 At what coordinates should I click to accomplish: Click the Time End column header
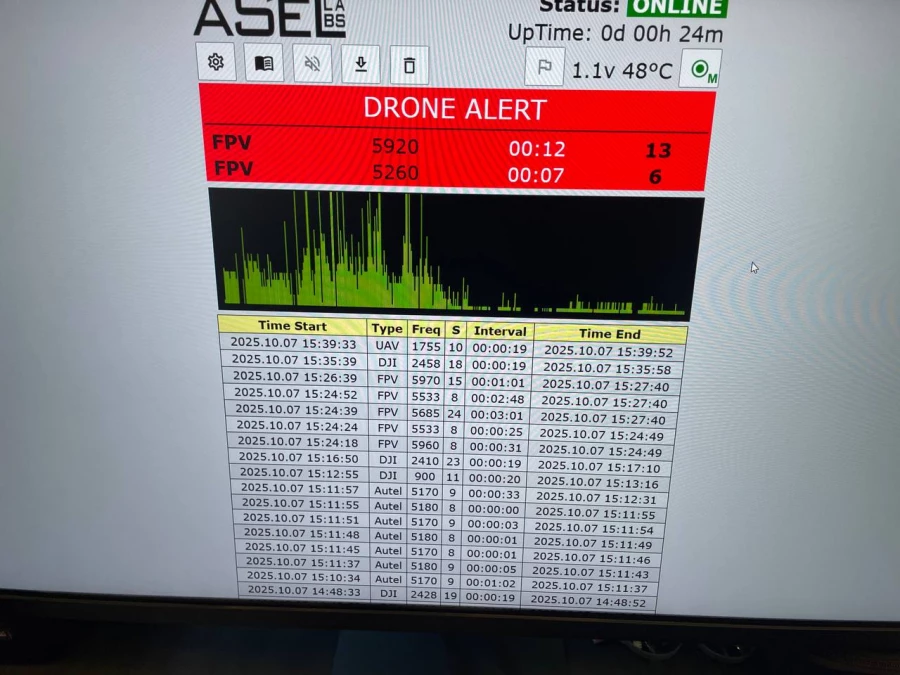[x=610, y=334]
